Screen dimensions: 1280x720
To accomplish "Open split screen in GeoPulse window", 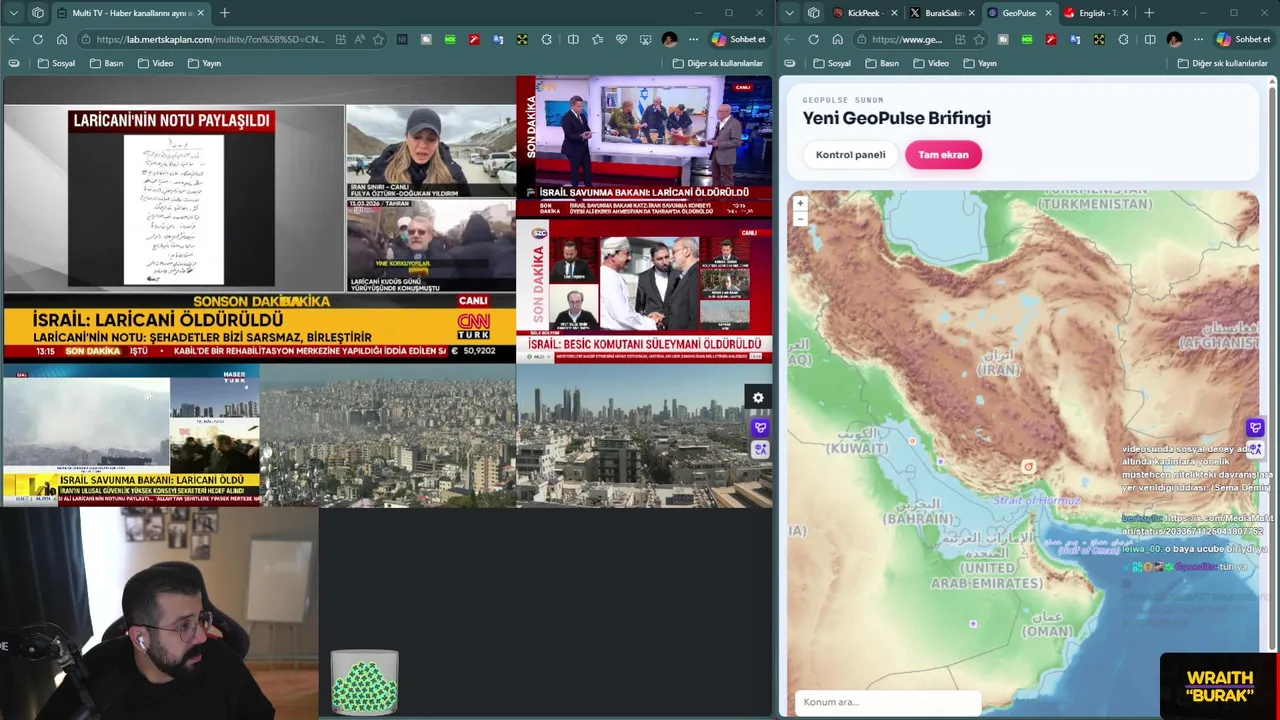I will pyautogui.click(x=1150, y=39).
